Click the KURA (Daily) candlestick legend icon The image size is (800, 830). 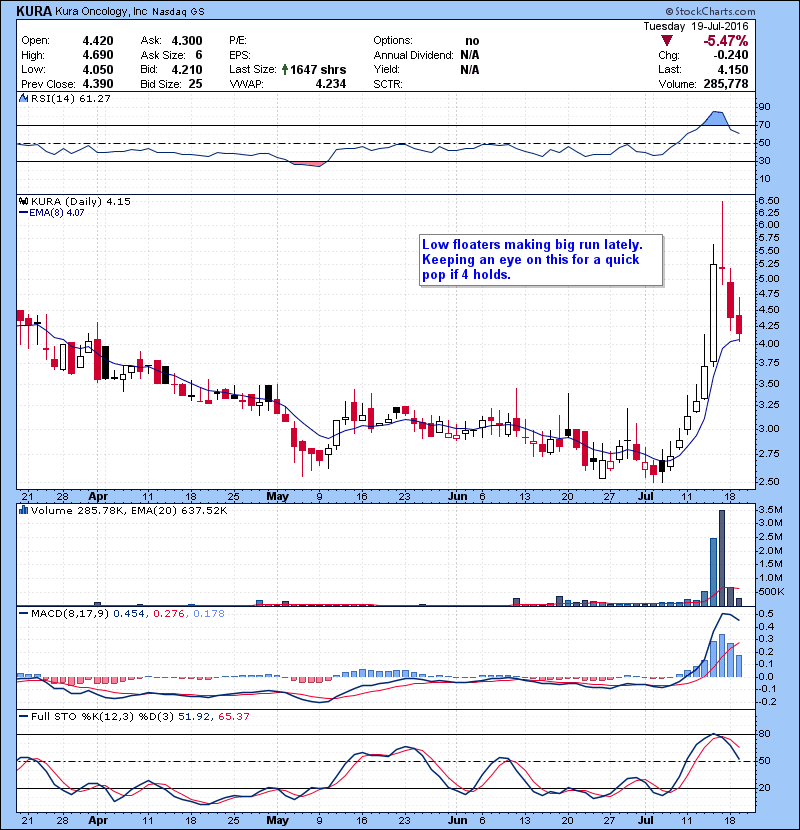(x=22, y=201)
